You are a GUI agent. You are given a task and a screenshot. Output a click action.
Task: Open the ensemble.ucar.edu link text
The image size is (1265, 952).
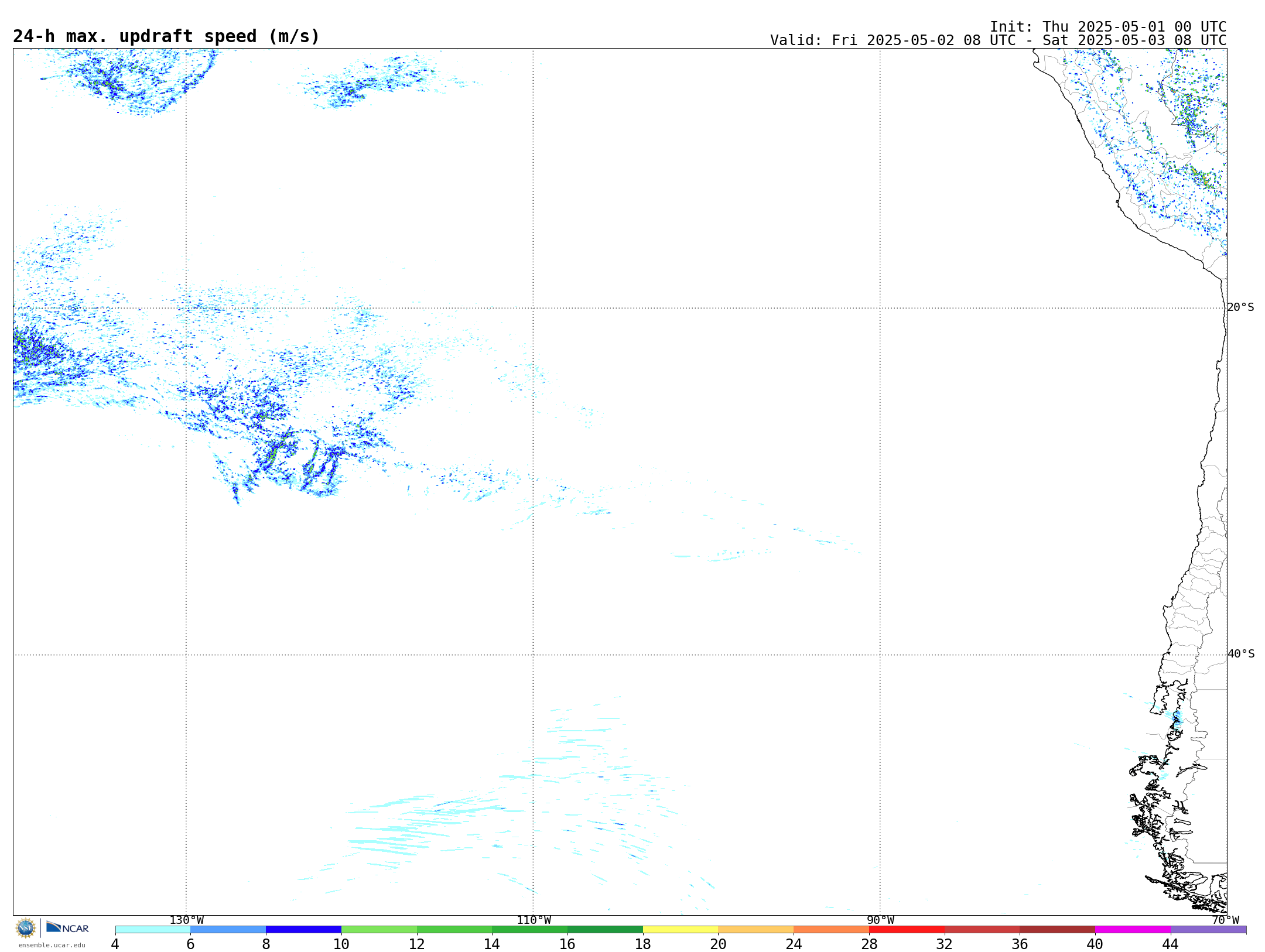click(x=52, y=945)
